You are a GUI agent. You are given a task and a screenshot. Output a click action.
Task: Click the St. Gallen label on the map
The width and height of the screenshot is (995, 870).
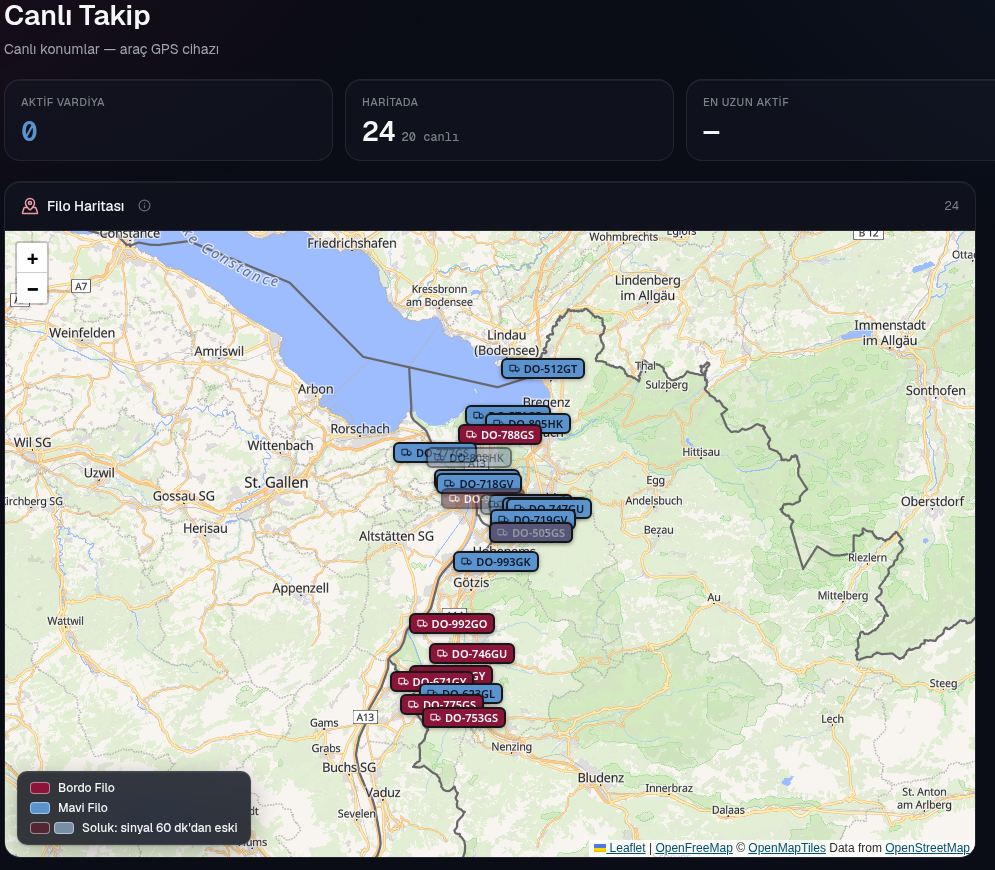point(276,483)
